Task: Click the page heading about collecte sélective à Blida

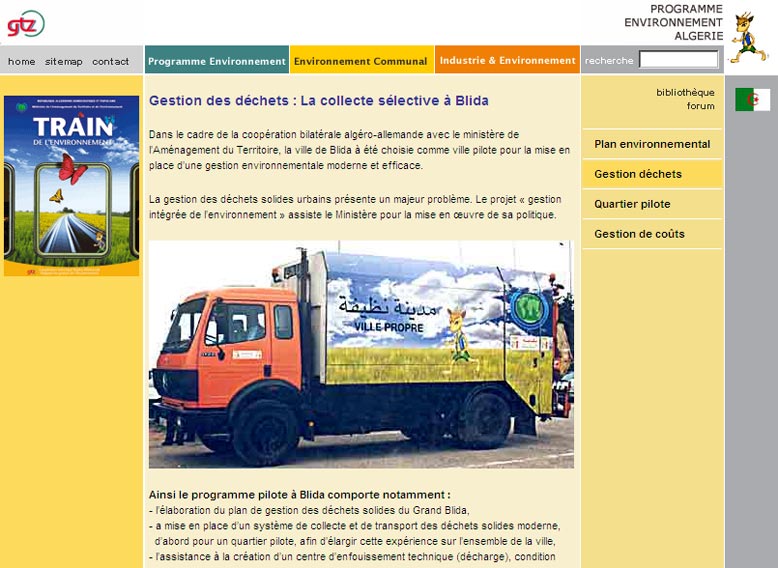Action: [x=319, y=101]
